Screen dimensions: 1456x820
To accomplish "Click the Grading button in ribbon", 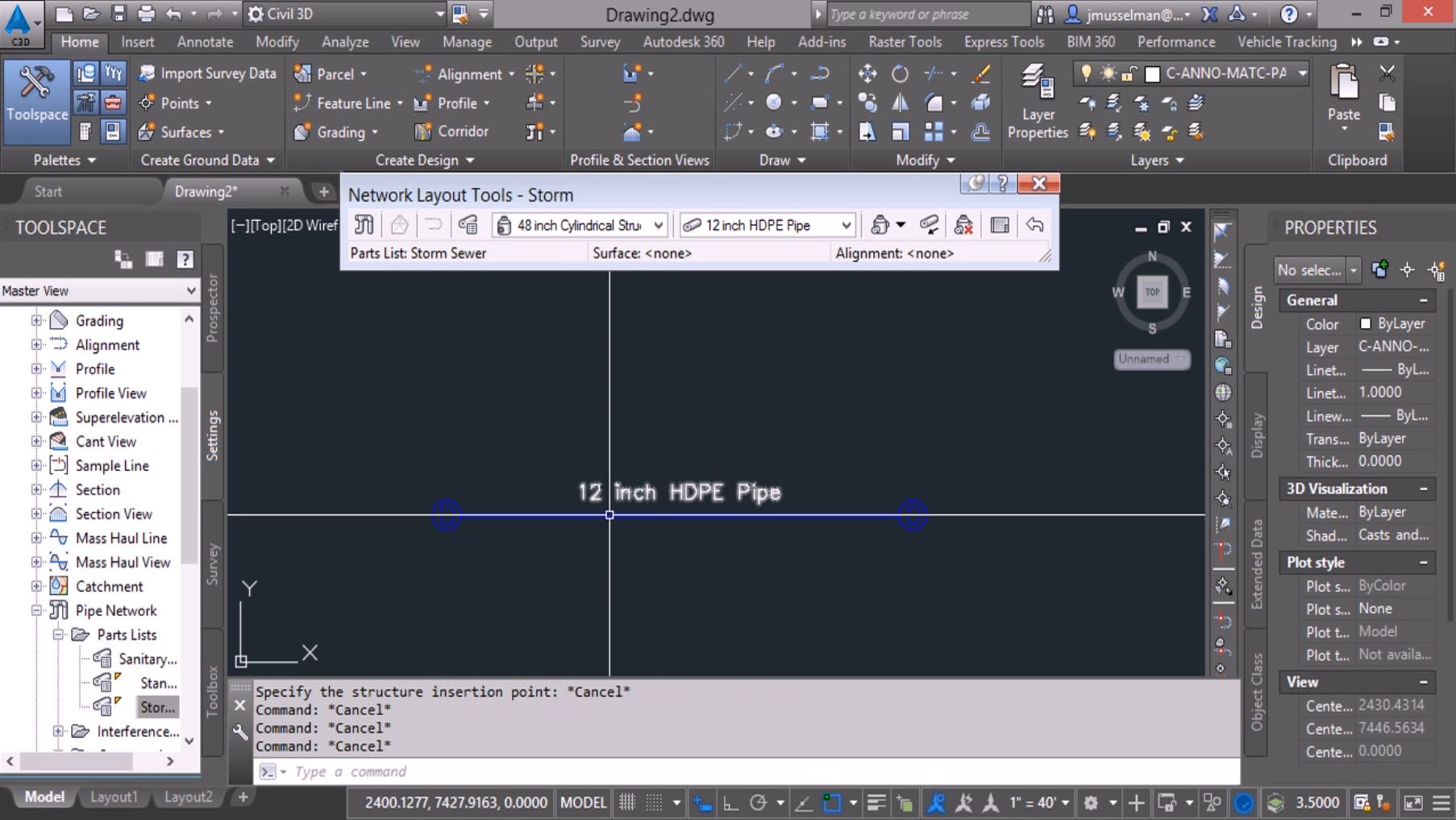I will pos(335,132).
